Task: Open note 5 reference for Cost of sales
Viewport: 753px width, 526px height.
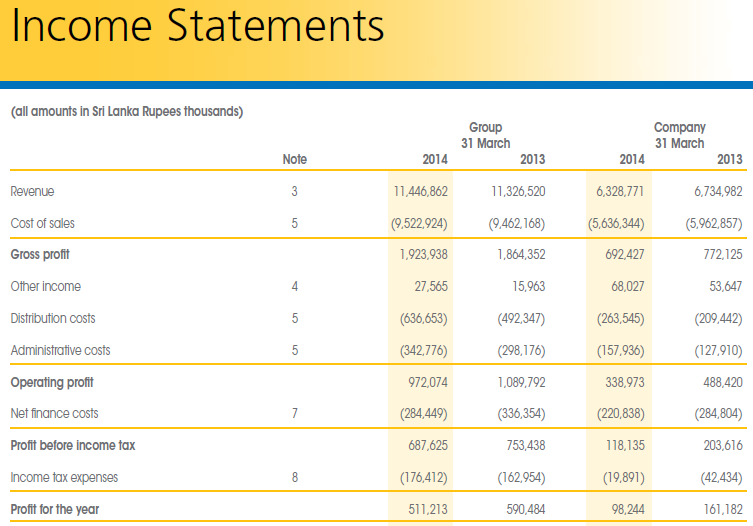Action: pos(294,223)
